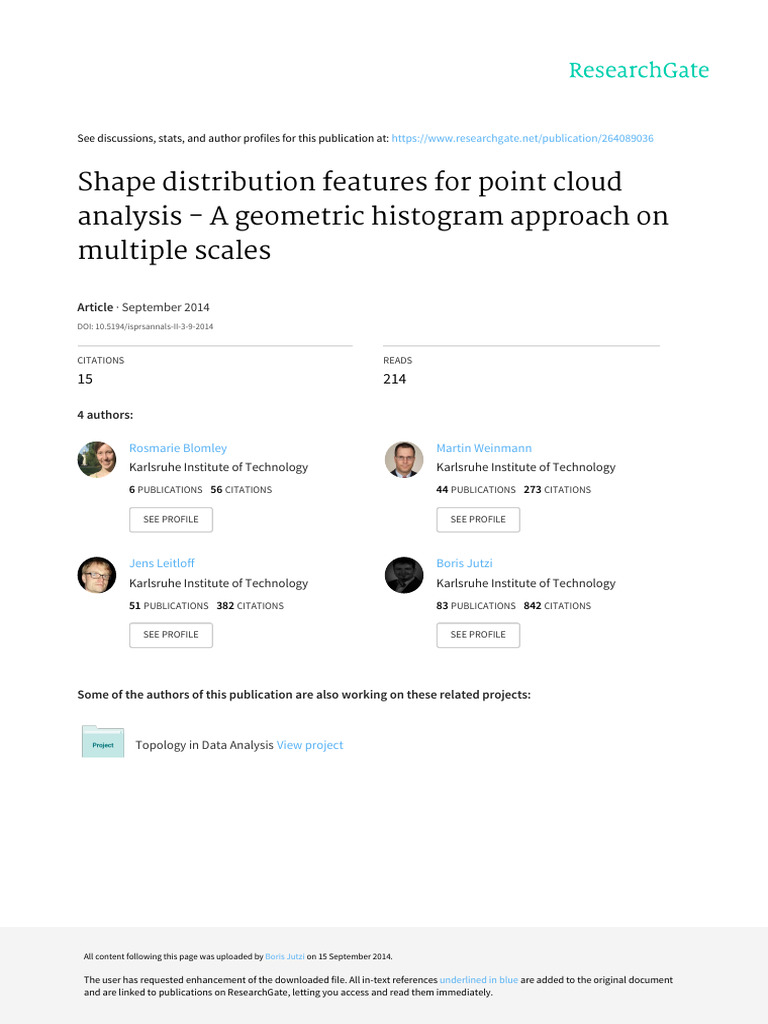Click the 'underlined in blue' footer text
The width and height of the screenshot is (768, 1024).
click(x=479, y=980)
